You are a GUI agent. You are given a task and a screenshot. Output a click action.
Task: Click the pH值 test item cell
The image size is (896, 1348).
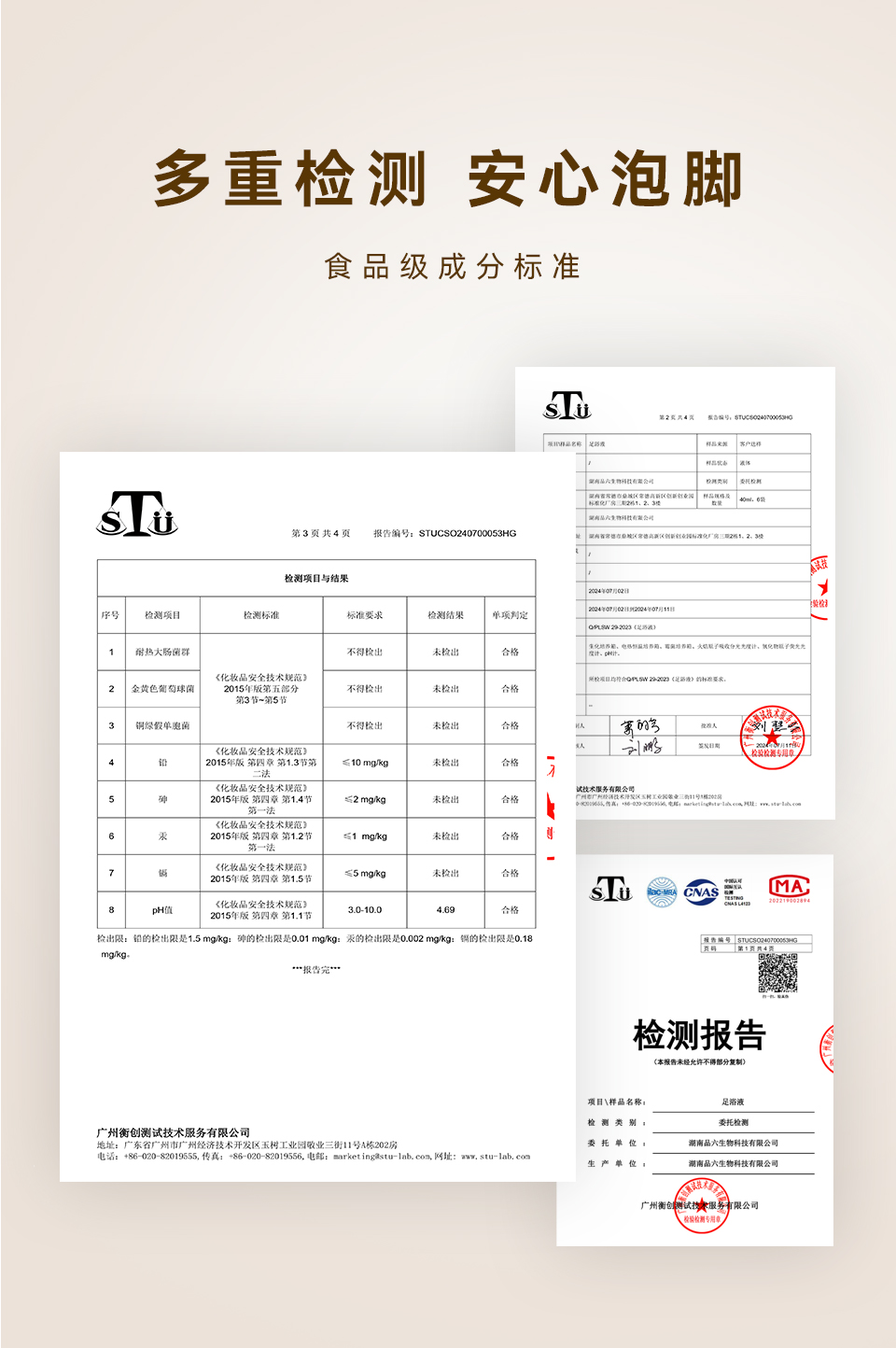pyautogui.click(x=162, y=909)
